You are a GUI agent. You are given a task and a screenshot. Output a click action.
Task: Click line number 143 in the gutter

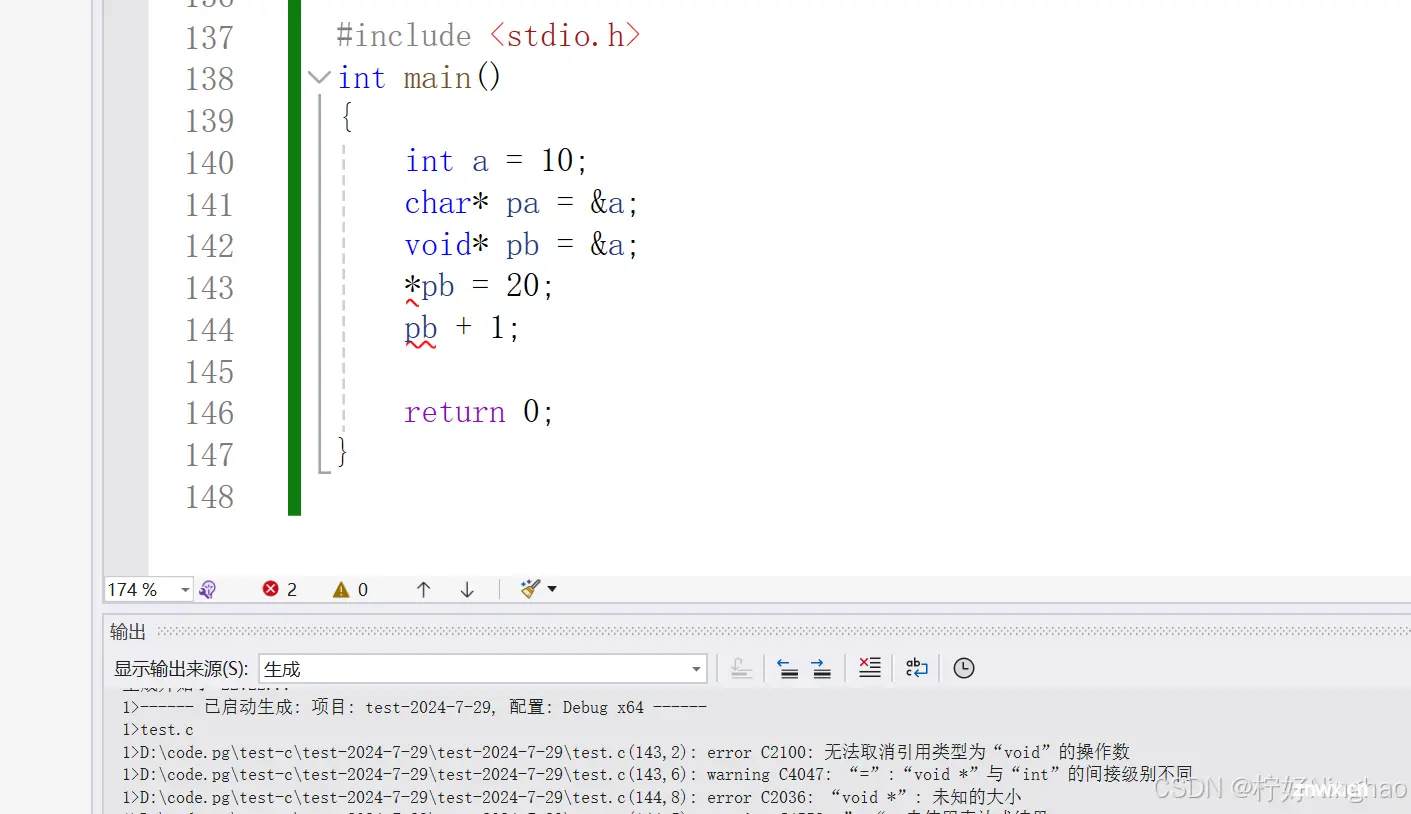point(209,288)
